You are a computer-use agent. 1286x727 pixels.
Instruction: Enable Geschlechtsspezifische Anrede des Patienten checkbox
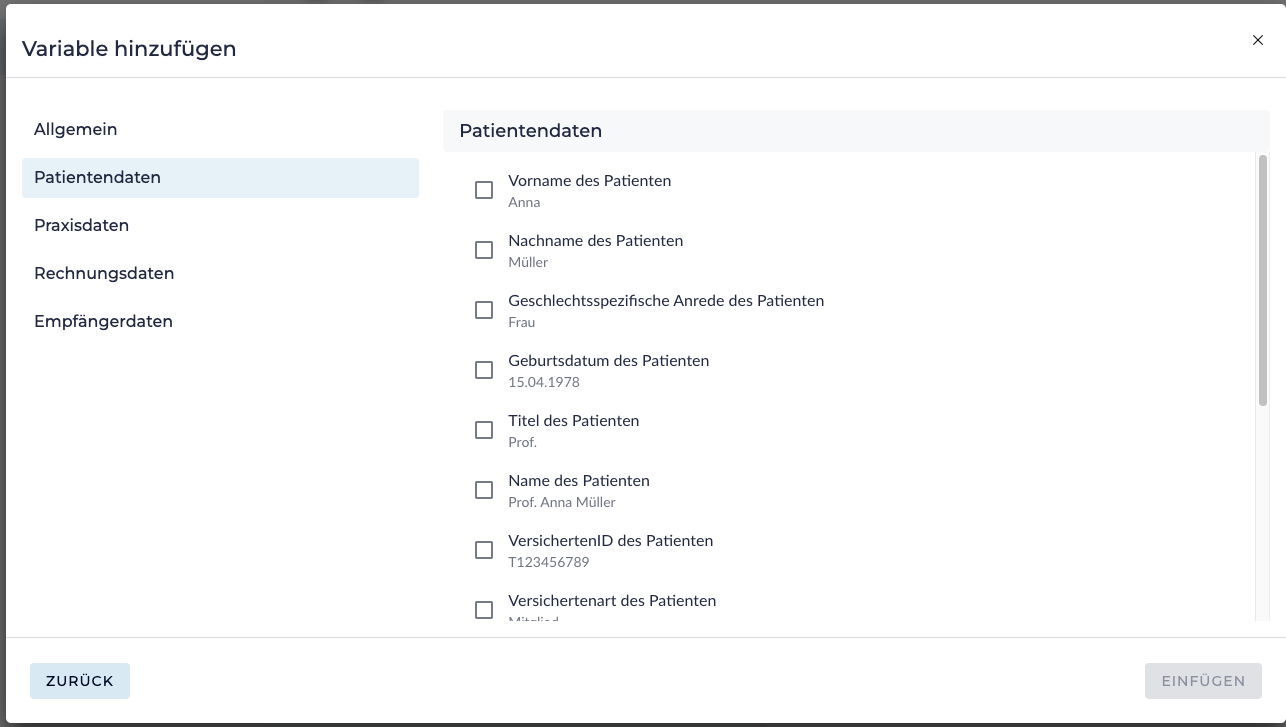point(484,310)
